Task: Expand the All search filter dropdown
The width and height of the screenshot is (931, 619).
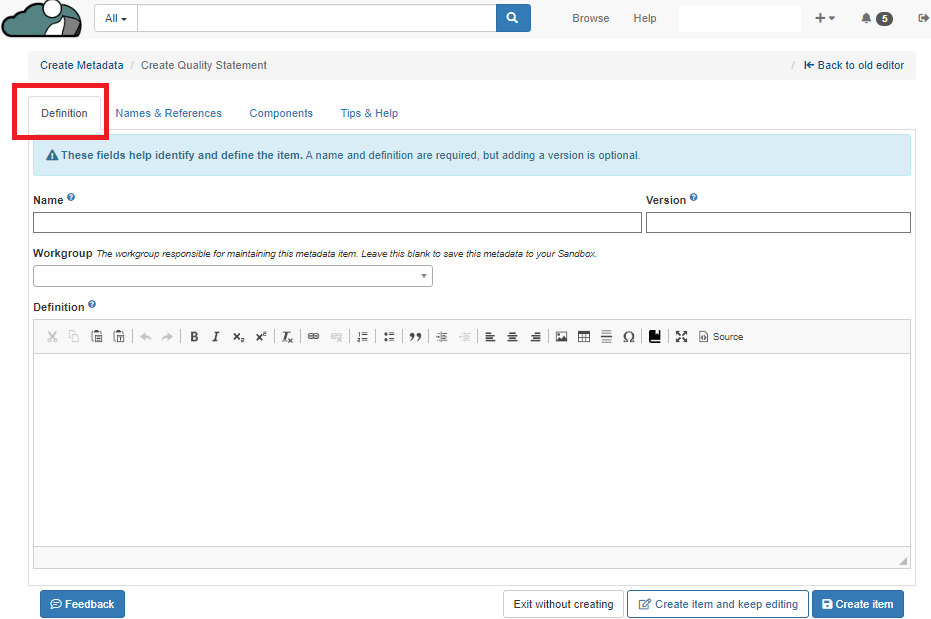Action: point(116,18)
